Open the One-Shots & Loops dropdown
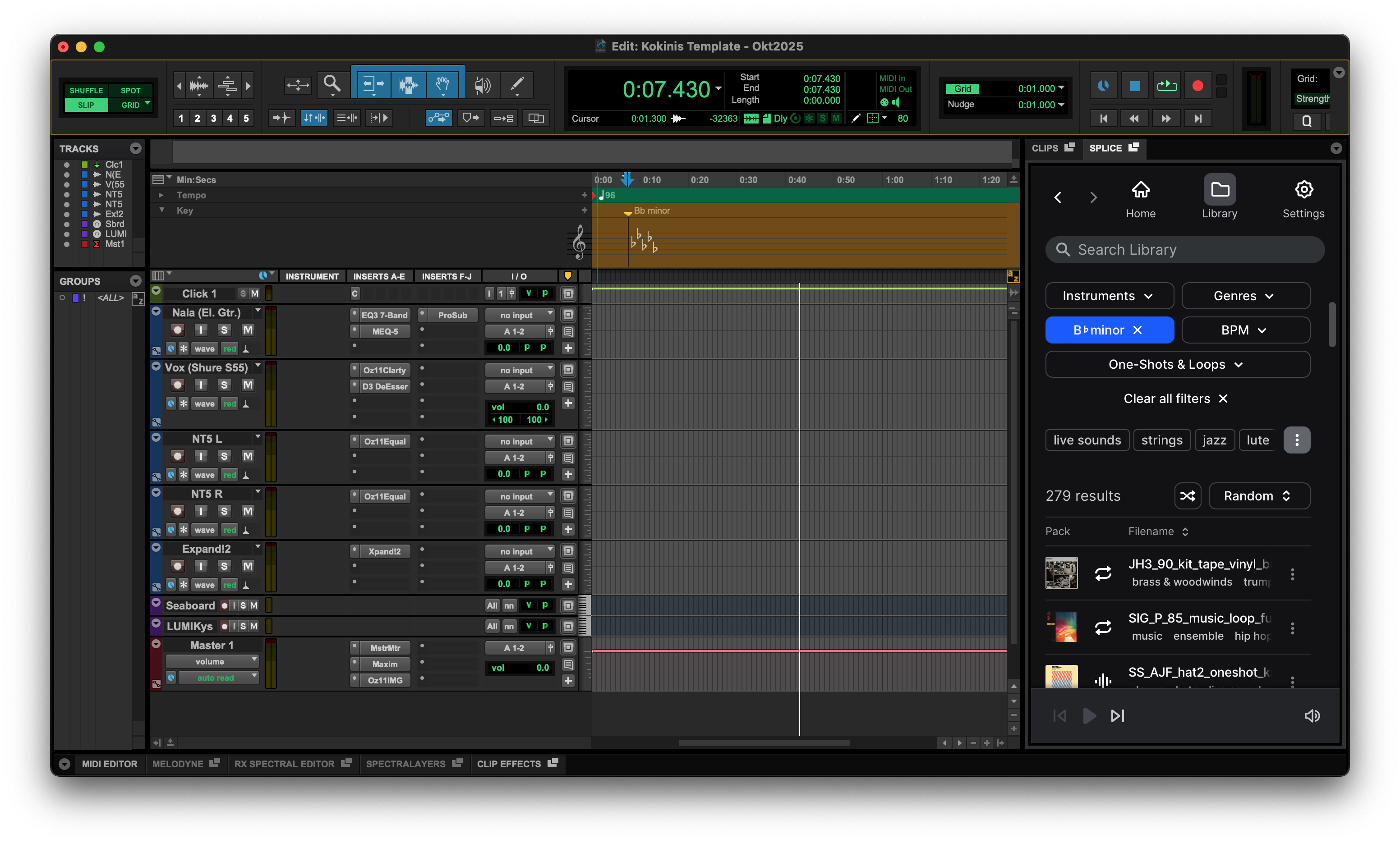This screenshot has height=843, width=1400. coord(1177,364)
